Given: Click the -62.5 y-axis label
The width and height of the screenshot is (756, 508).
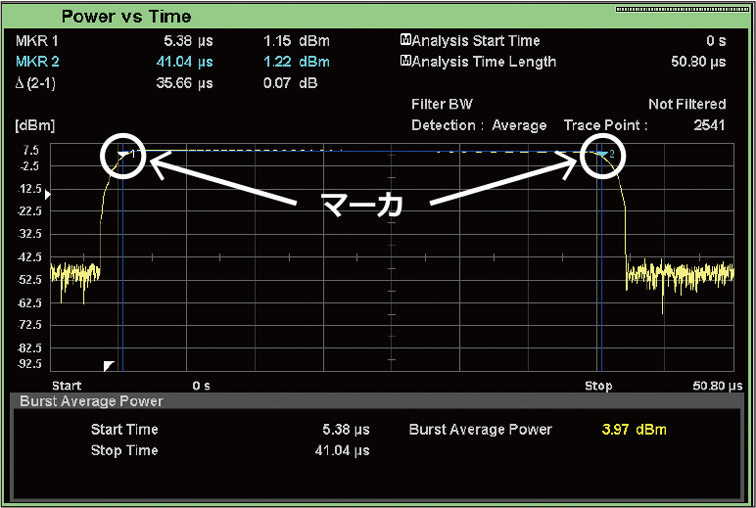Looking at the screenshot, I should pos(29,303).
